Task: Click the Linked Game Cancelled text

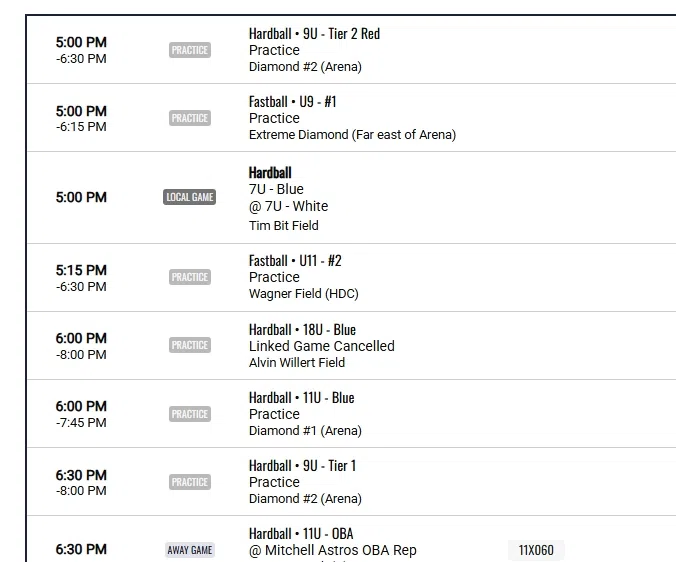Action: click(321, 346)
